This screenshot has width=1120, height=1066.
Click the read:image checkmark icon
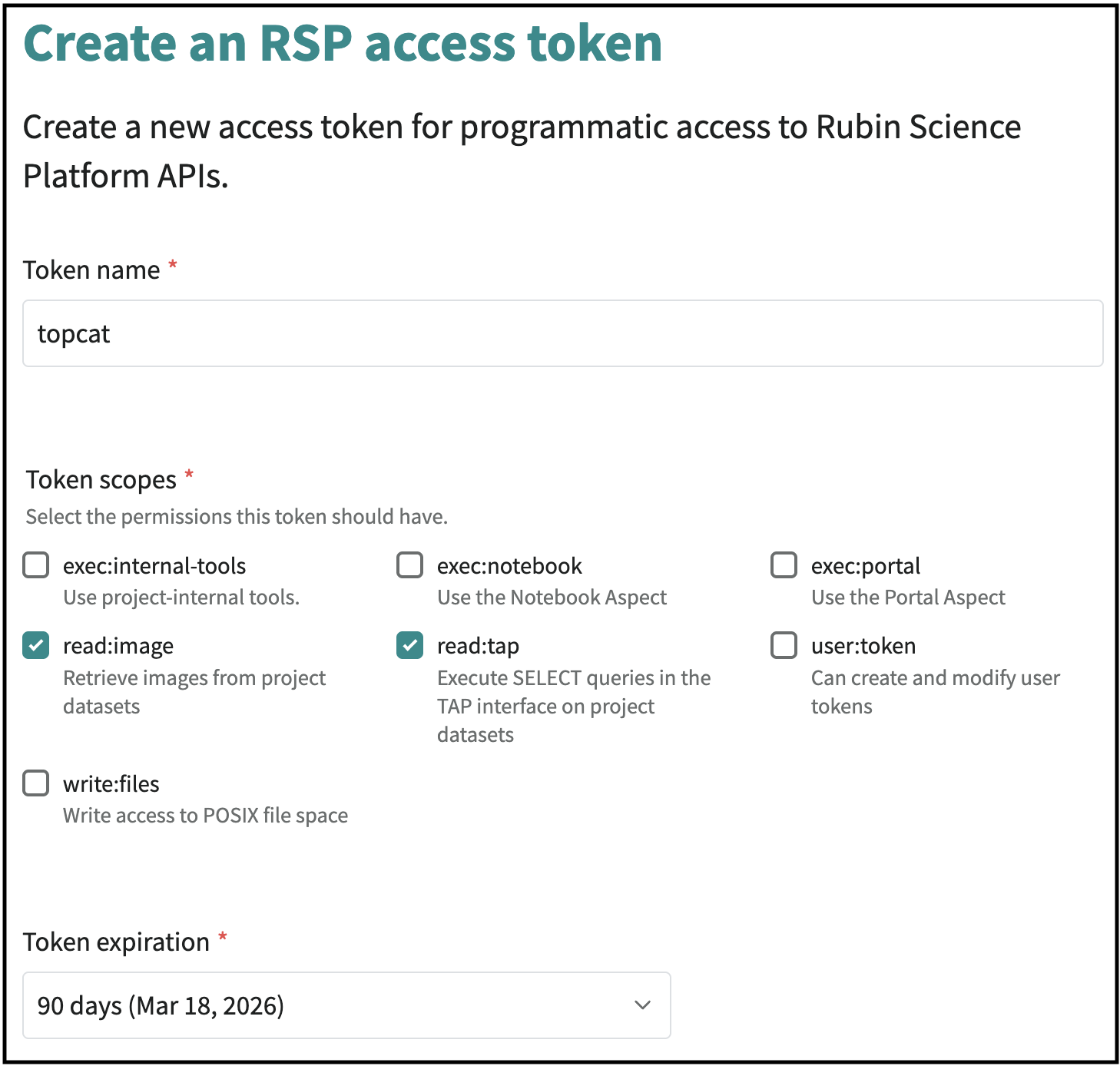pos(35,645)
